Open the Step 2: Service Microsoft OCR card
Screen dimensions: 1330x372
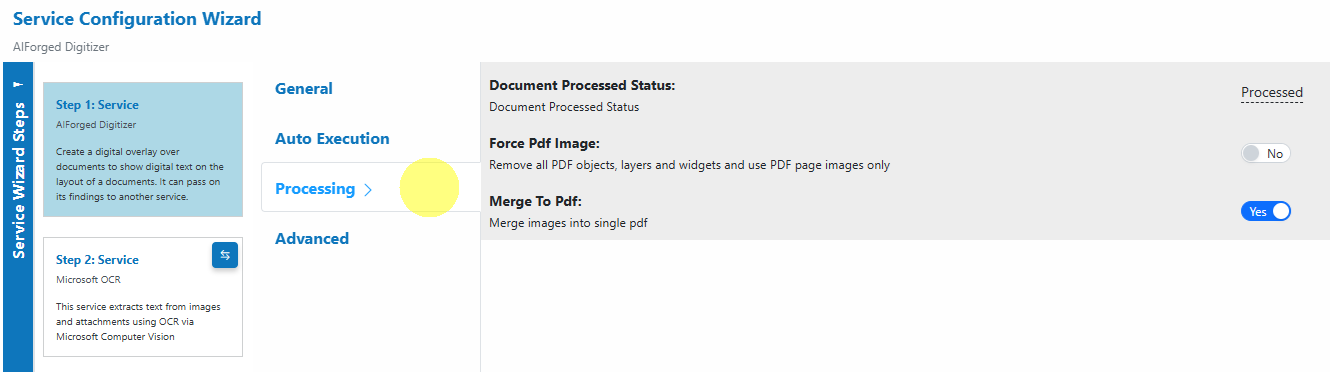pos(143,296)
